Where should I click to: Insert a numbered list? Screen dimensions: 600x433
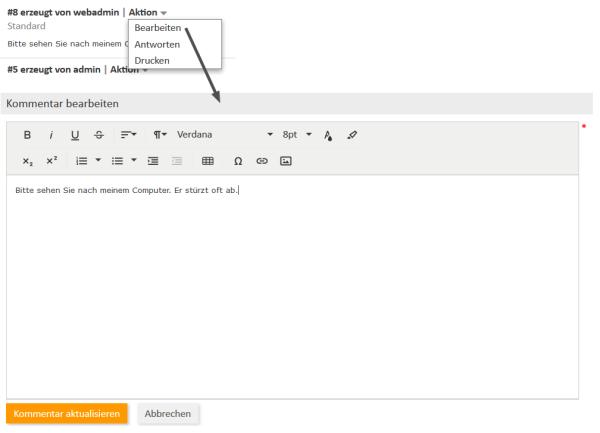pos(82,161)
